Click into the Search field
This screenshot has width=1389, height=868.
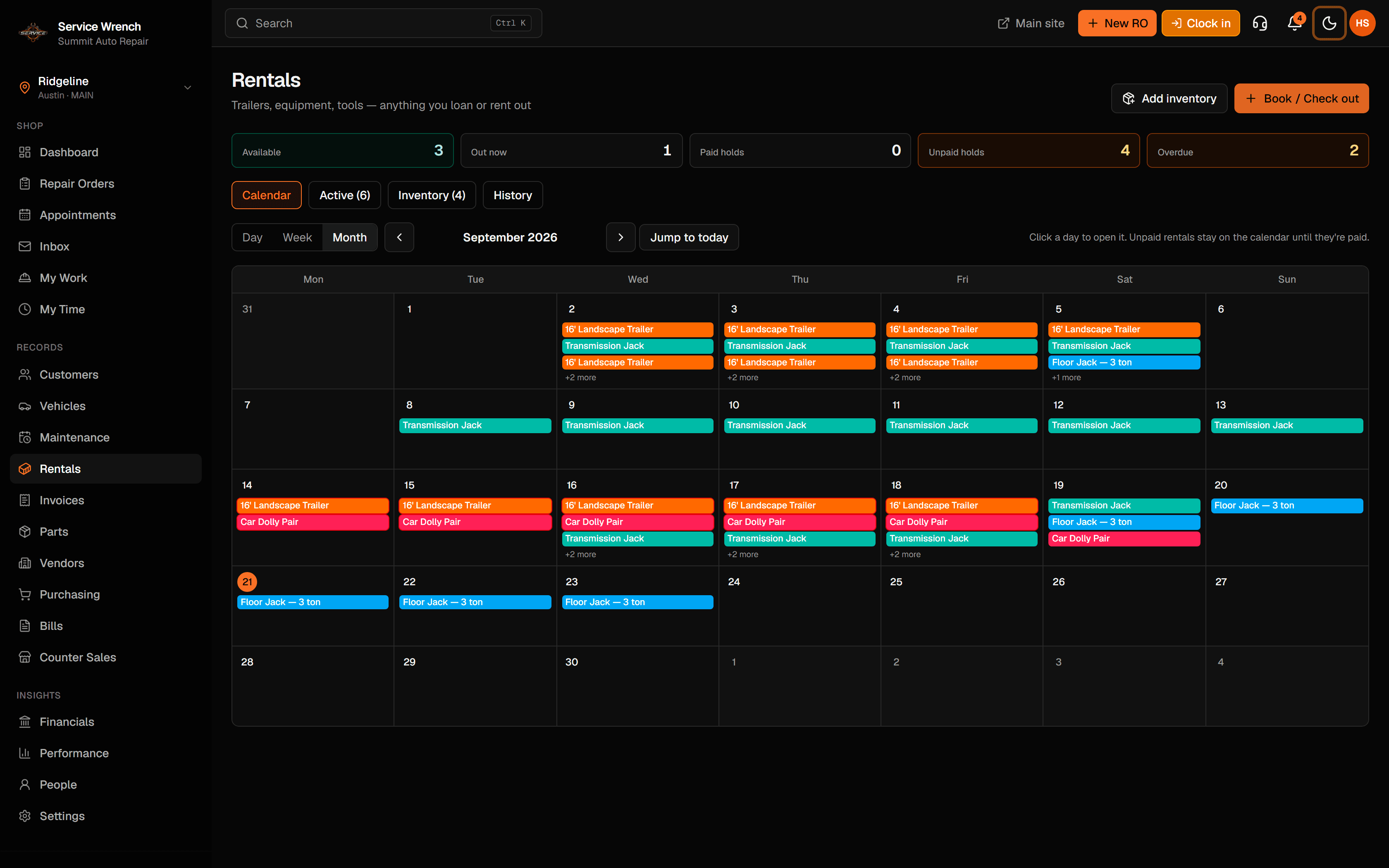tap(383, 23)
